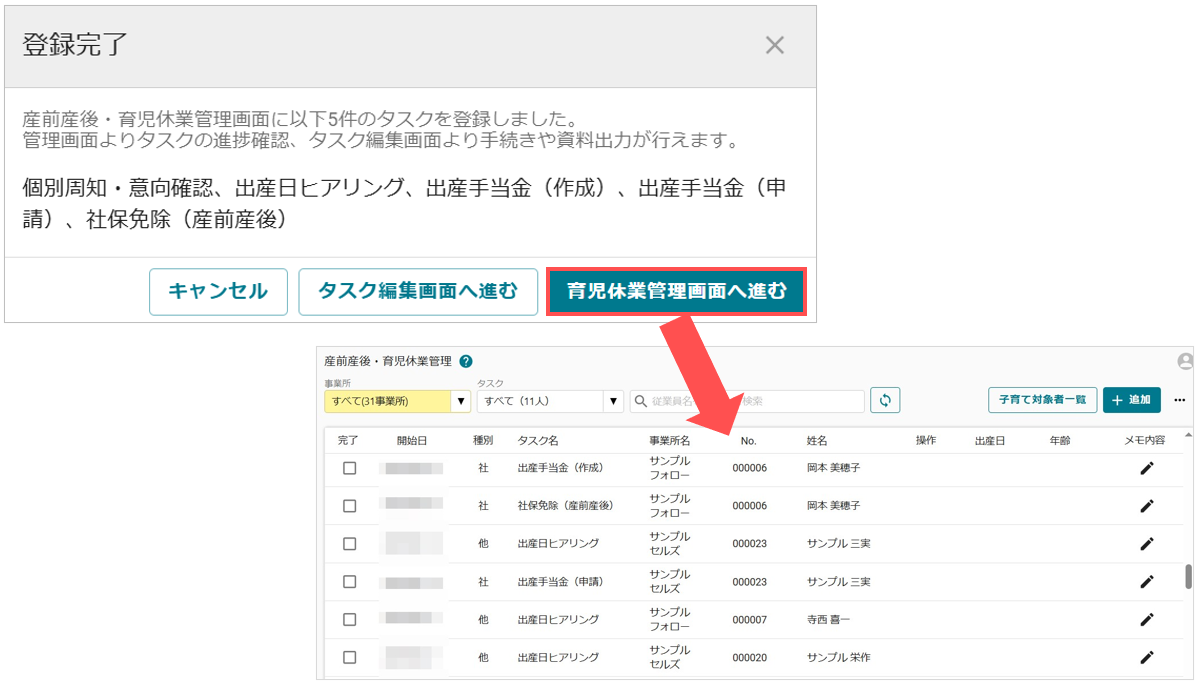Viewport: 1200px width, 685px height.
Task: Click the キャンセル button
Action: coord(218,292)
